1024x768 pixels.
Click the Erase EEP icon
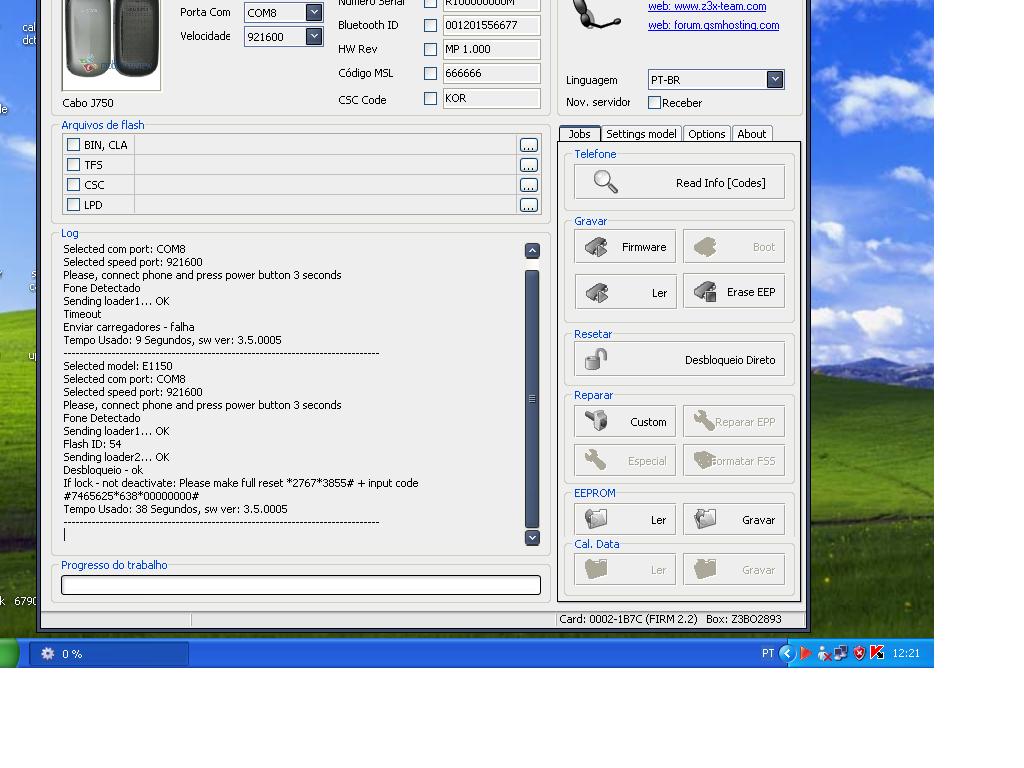705,292
